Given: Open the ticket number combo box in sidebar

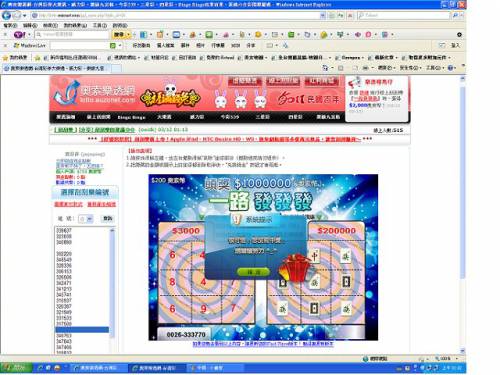Looking at the screenshot, I should click(85, 219).
